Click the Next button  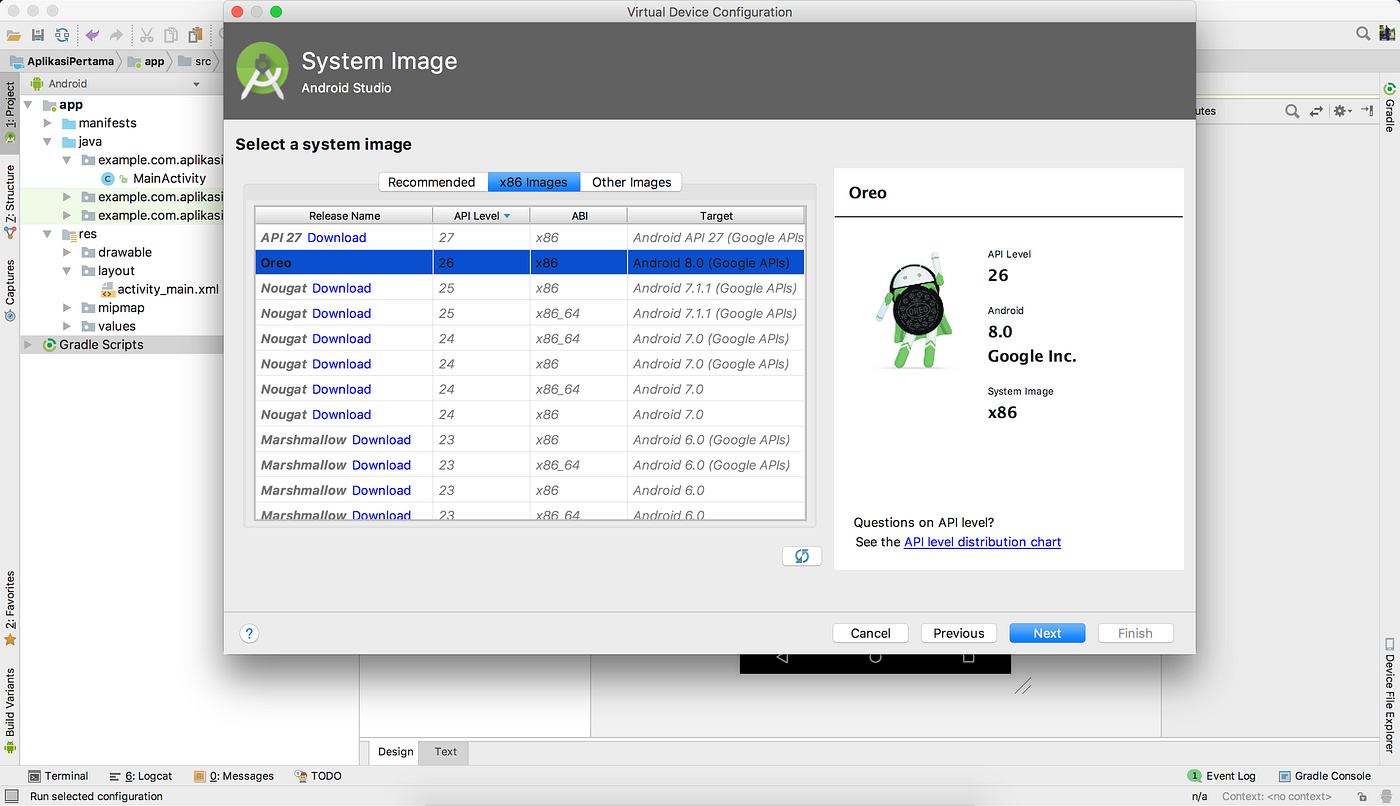[1046, 632]
